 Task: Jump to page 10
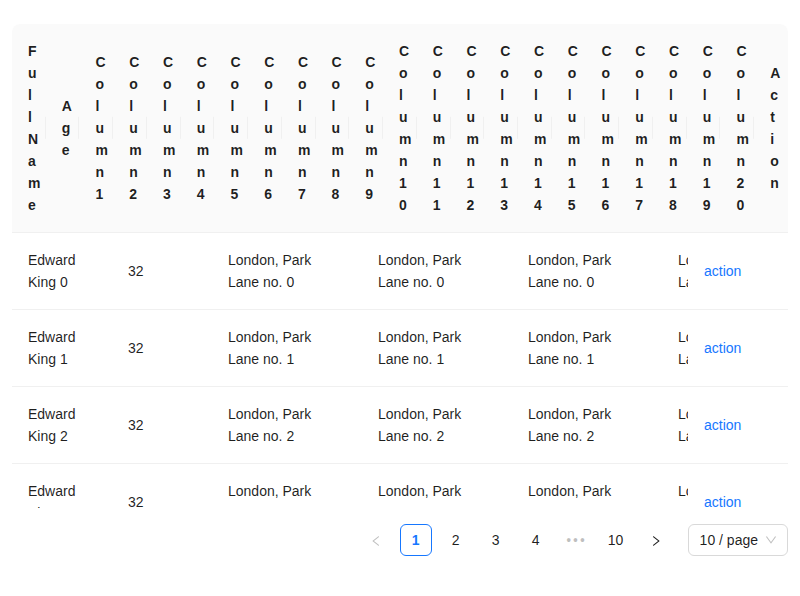(x=615, y=540)
